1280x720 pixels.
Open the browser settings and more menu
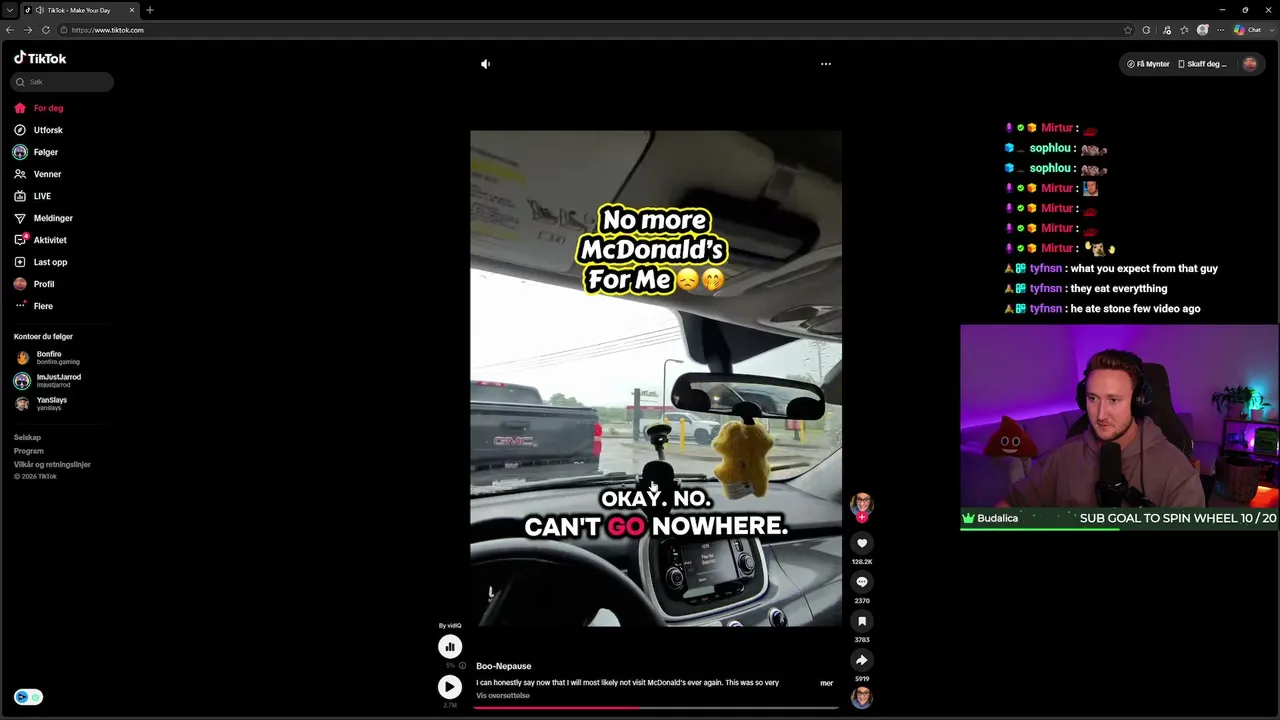1220,30
